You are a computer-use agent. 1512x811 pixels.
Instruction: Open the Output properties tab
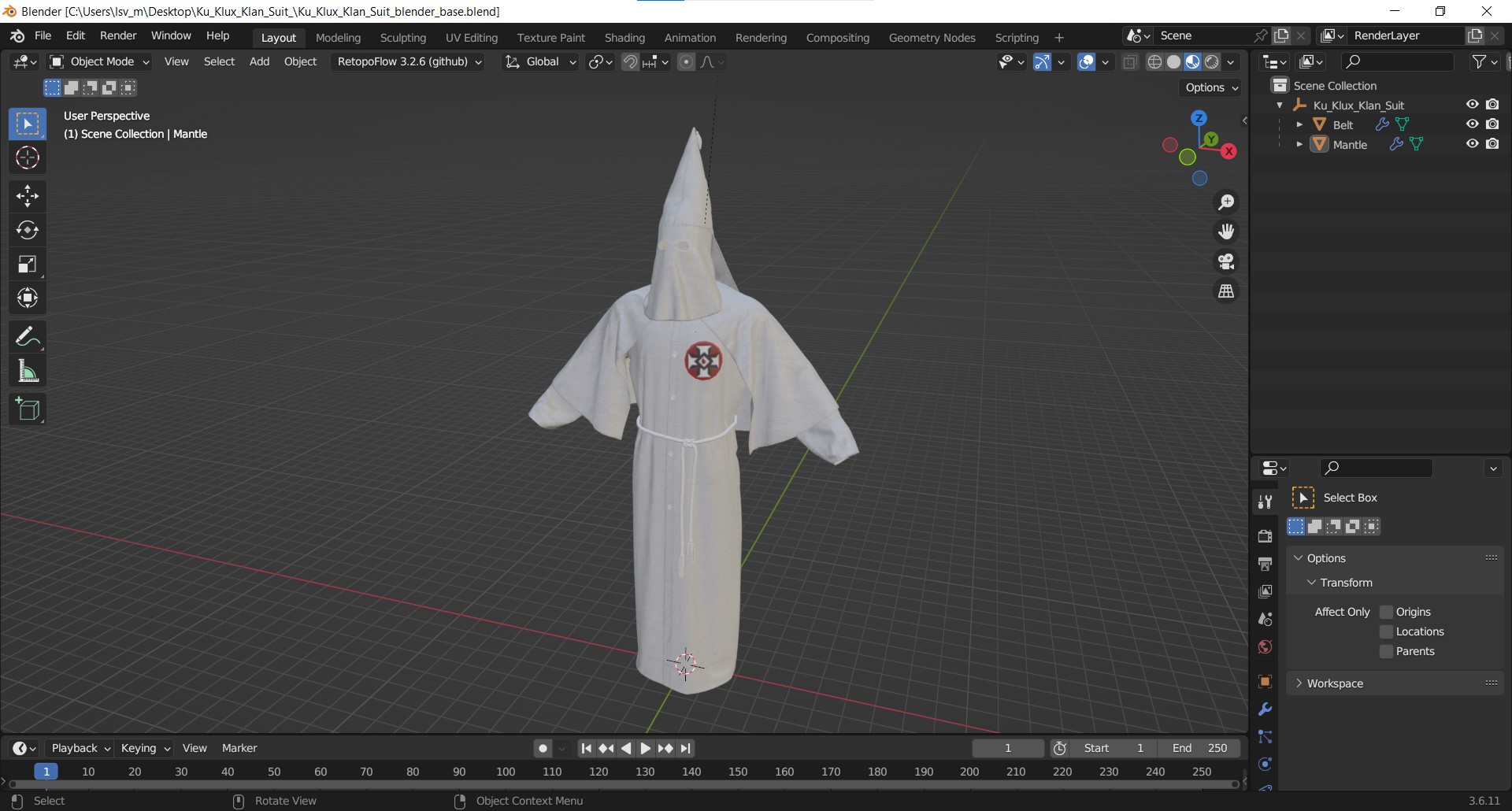(x=1266, y=564)
